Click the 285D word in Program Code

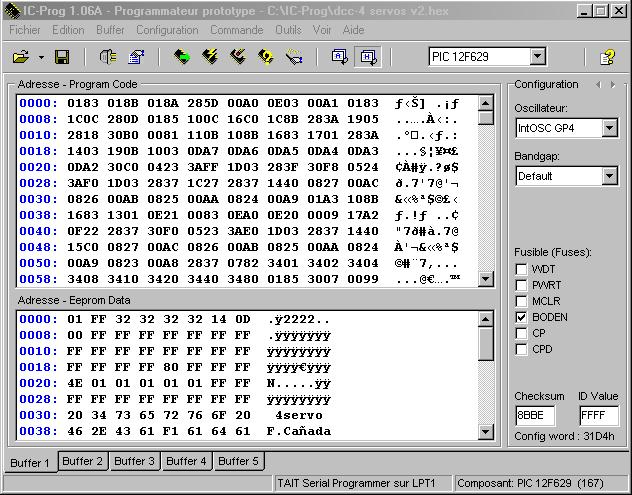[203, 103]
